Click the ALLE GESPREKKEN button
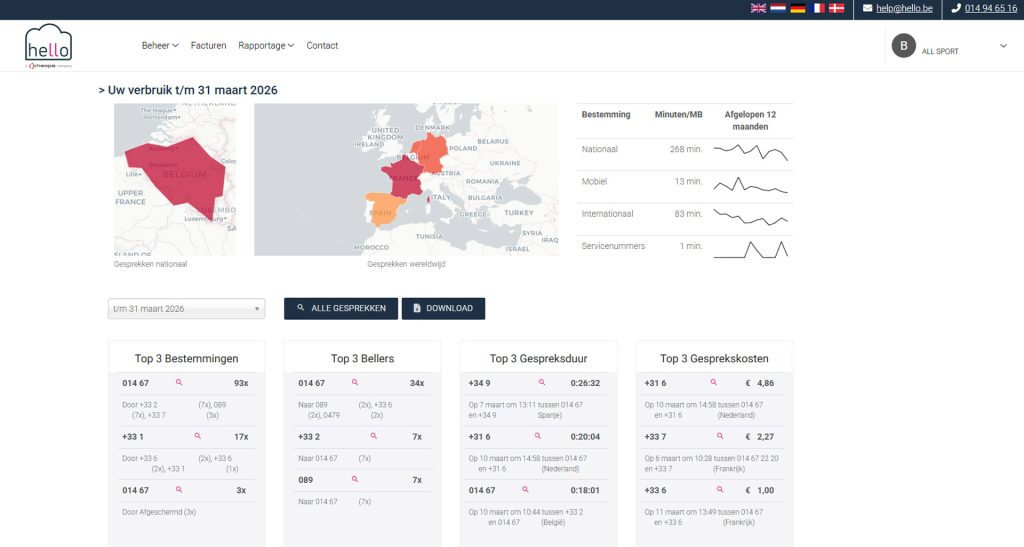This screenshot has height=547, width=1024. tap(341, 309)
